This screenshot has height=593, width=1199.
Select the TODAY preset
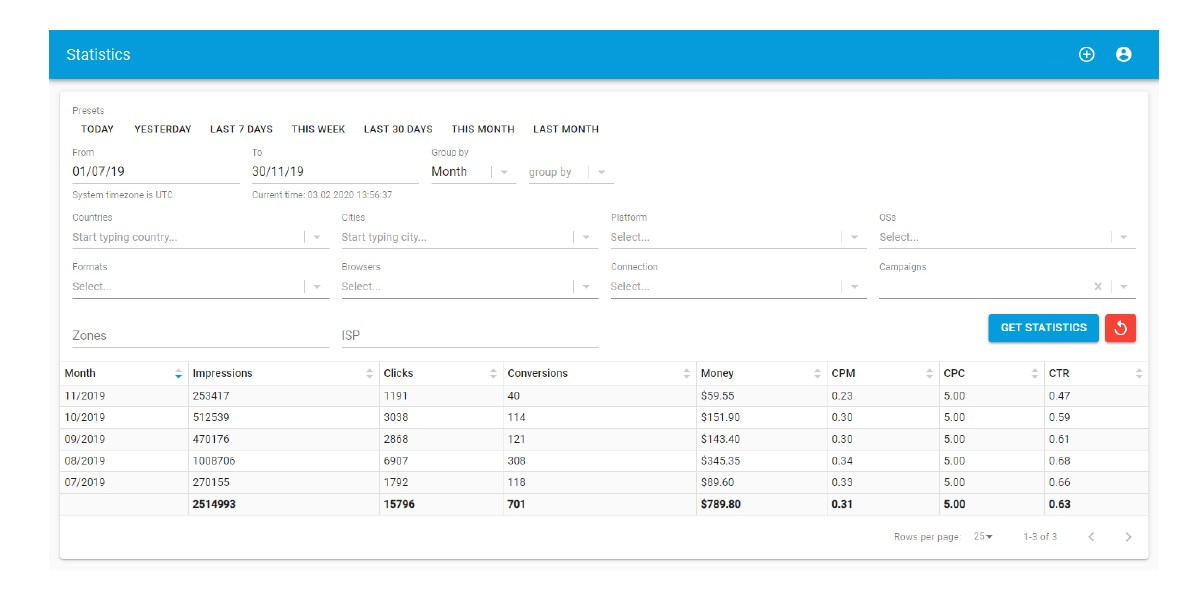click(97, 129)
